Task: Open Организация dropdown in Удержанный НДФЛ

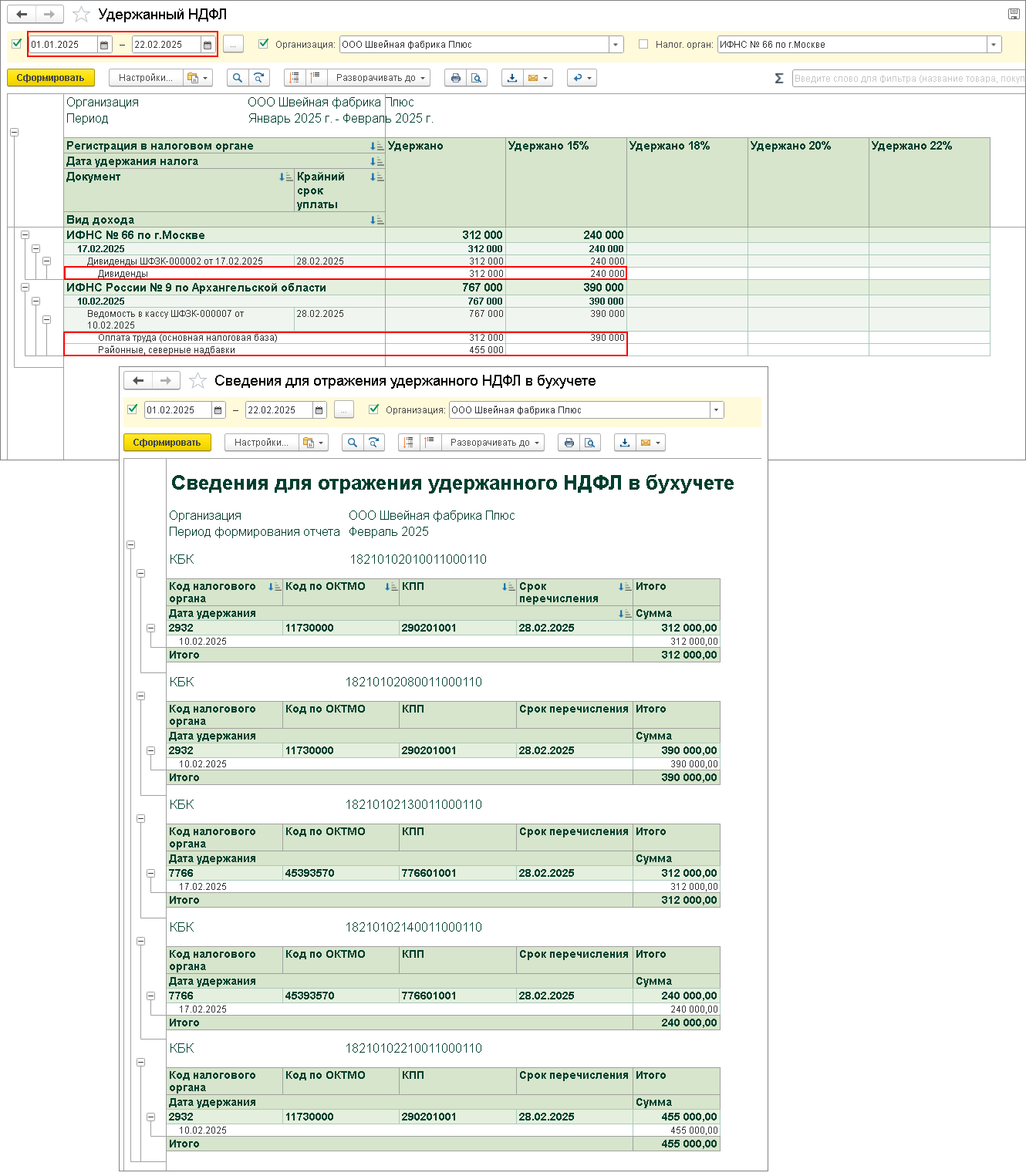Action: [616, 45]
